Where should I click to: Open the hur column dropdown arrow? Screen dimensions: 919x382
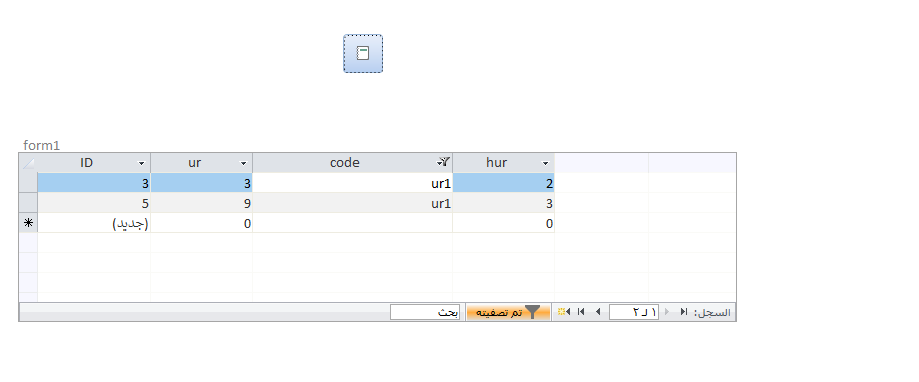pyautogui.click(x=545, y=163)
